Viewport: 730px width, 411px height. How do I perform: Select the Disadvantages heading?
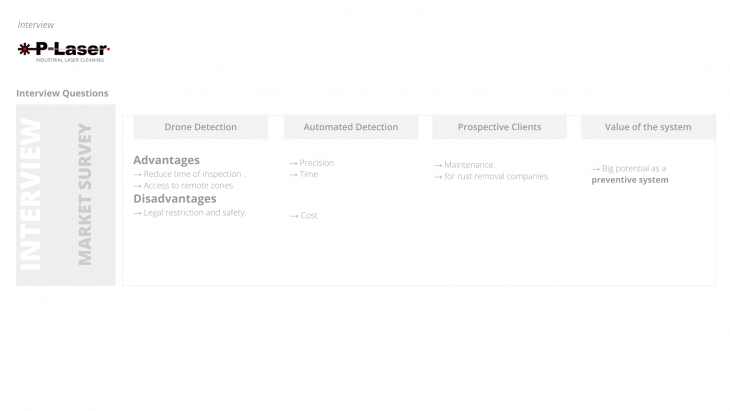tap(174, 198)
